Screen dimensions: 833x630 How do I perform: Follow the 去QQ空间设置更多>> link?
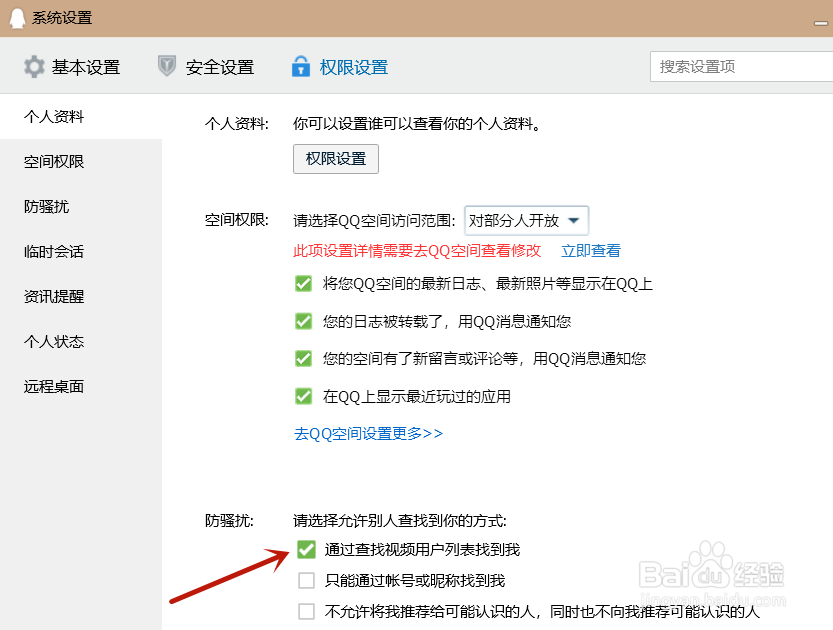(368, 434)
